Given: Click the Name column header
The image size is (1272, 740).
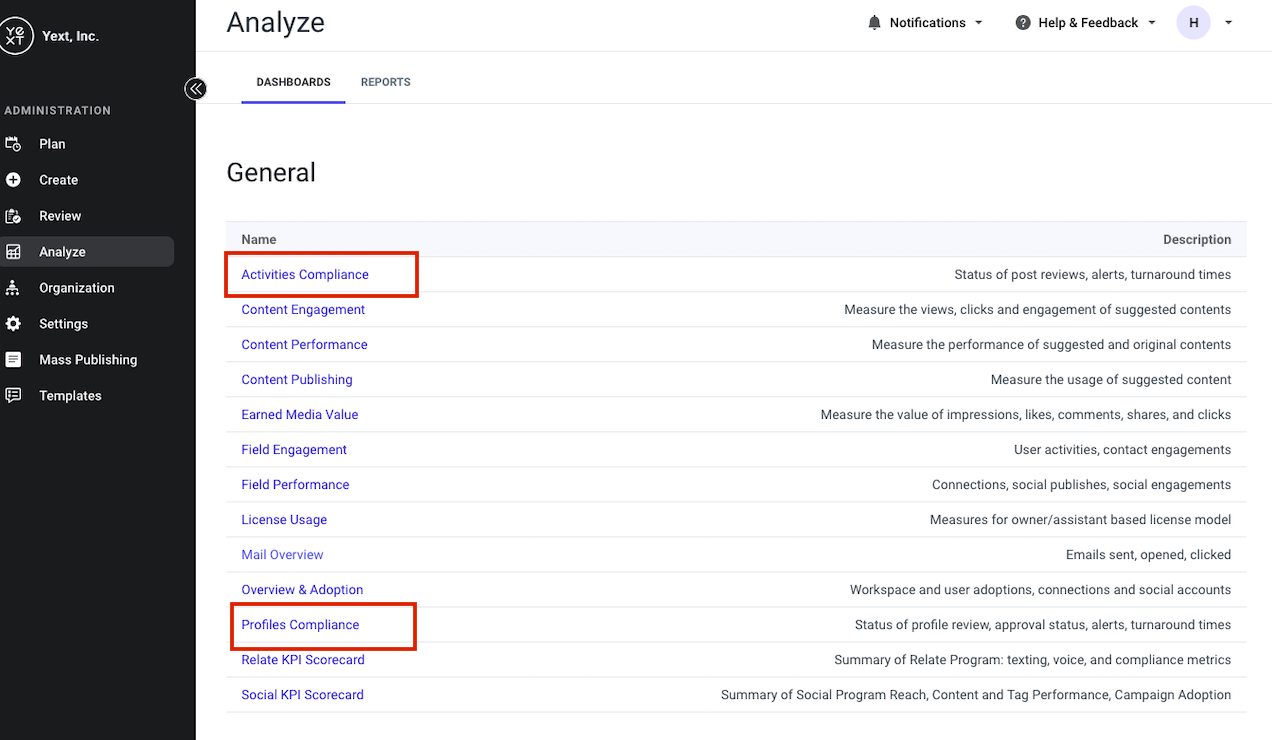Looking at the screenshot, I should pyautogui.click(x=259, y=239).
